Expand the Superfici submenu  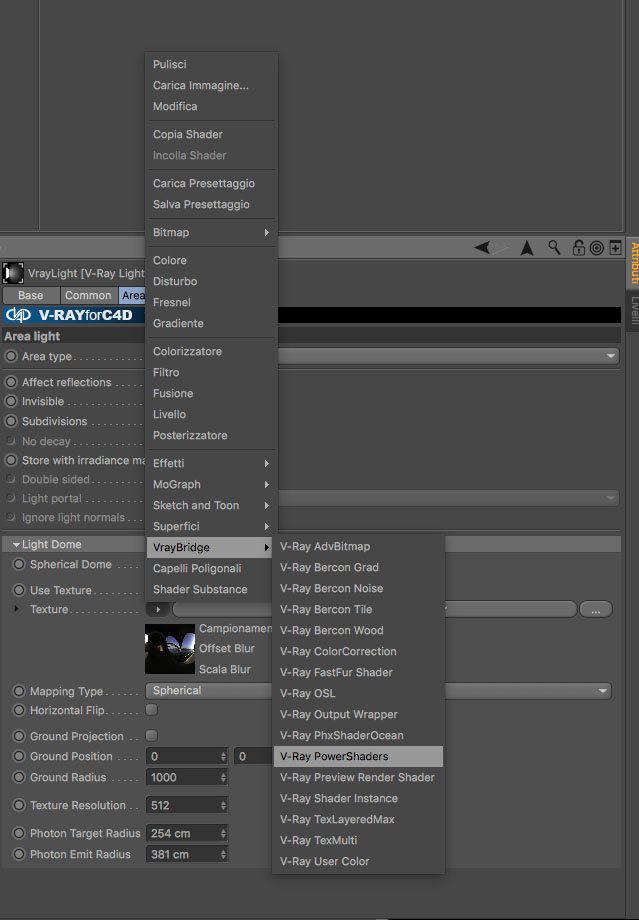[211, 527]
